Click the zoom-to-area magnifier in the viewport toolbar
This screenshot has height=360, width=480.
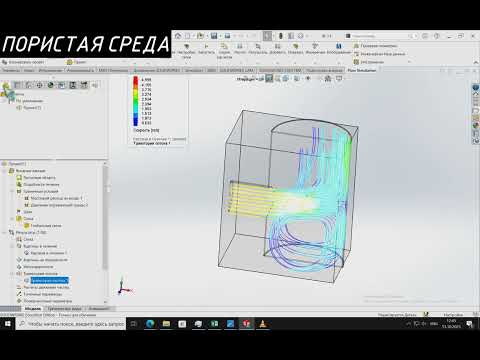tap(277, 79)
